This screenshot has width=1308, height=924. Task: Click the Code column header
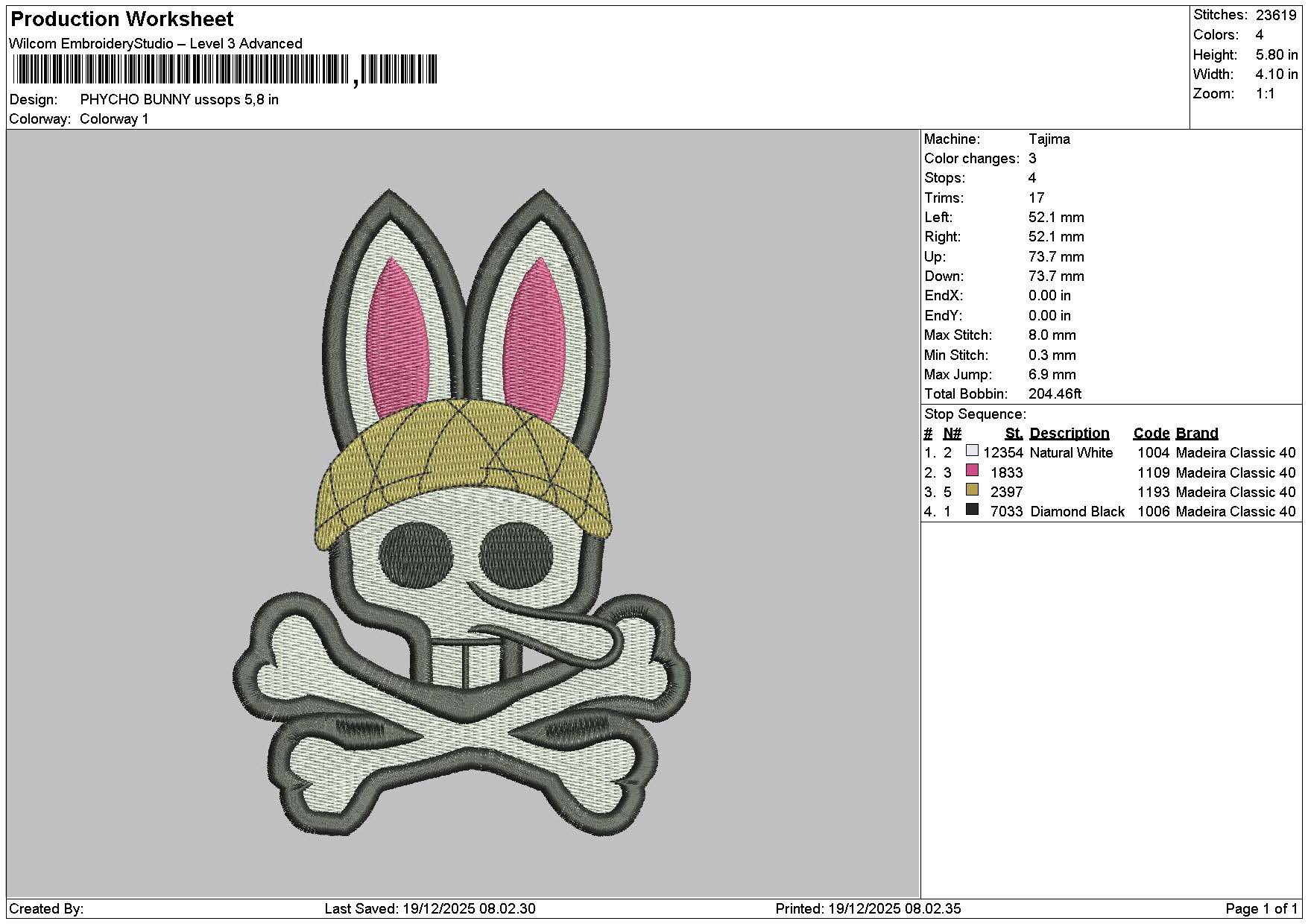pyautogui.click(x=1151, y=433)
